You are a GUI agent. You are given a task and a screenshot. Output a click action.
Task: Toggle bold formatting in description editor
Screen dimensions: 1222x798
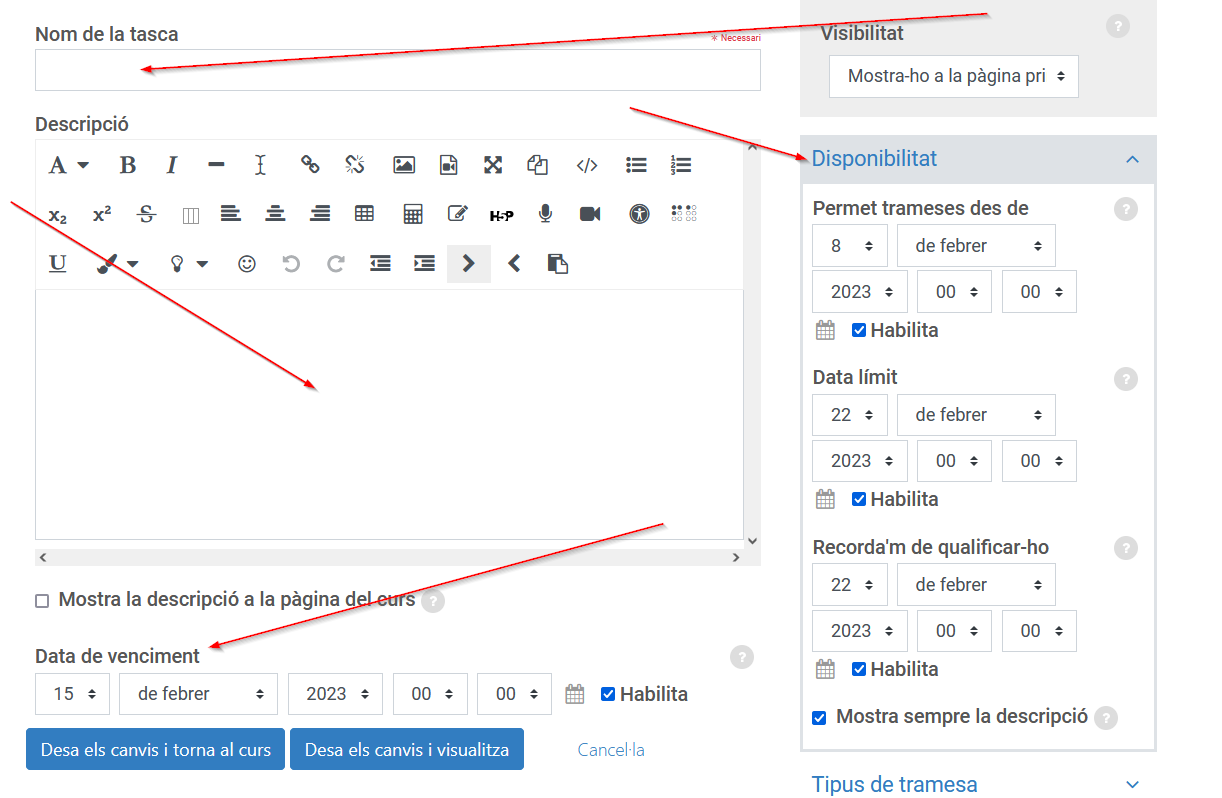127,165
